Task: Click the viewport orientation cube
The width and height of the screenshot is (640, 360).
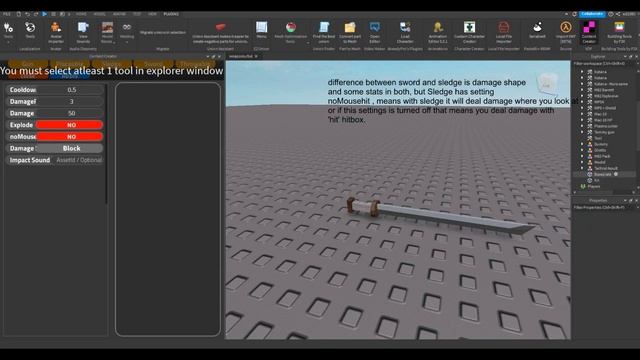Action: point(547,84)
